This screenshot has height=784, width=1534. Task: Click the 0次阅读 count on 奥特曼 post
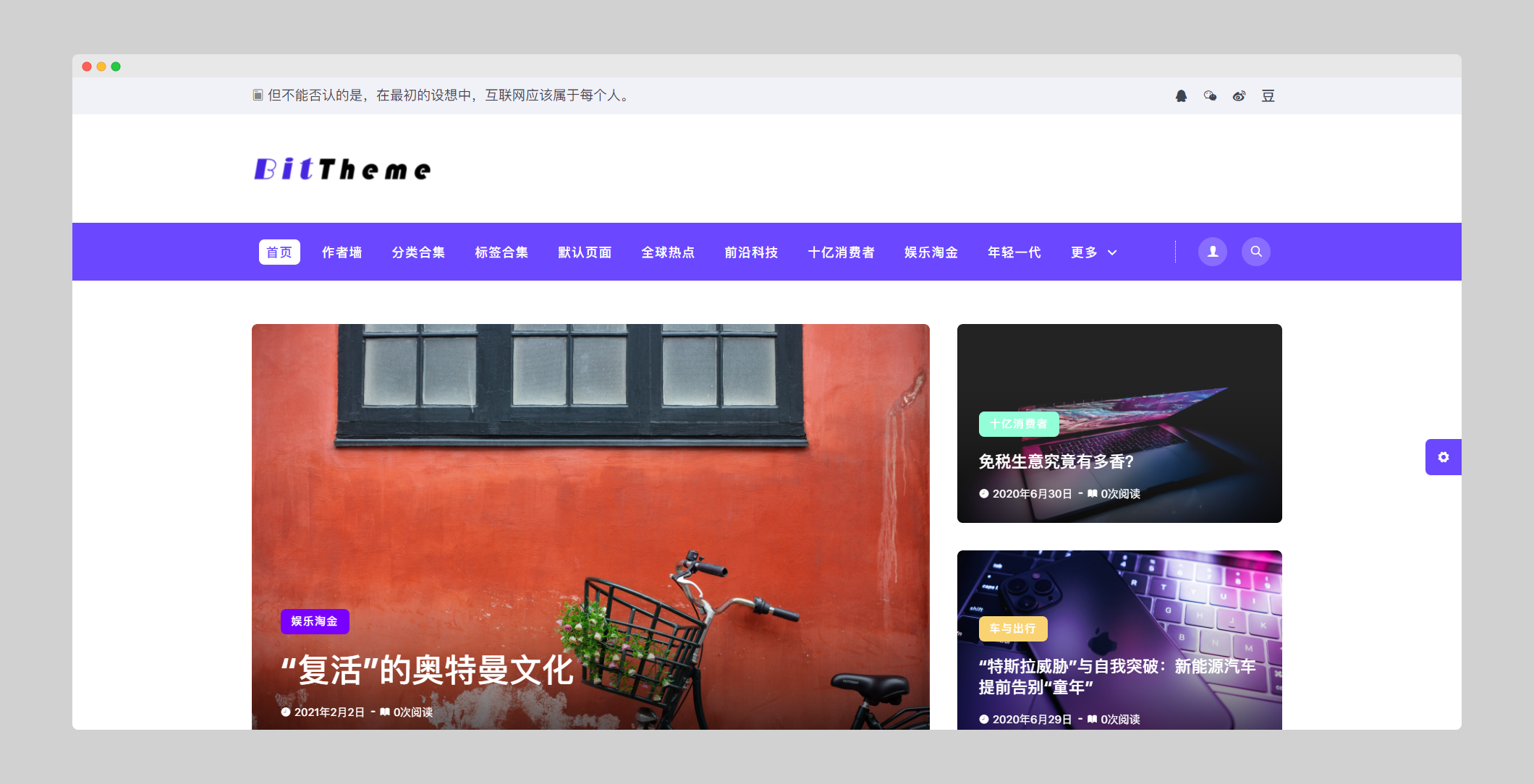coord(412,712)
